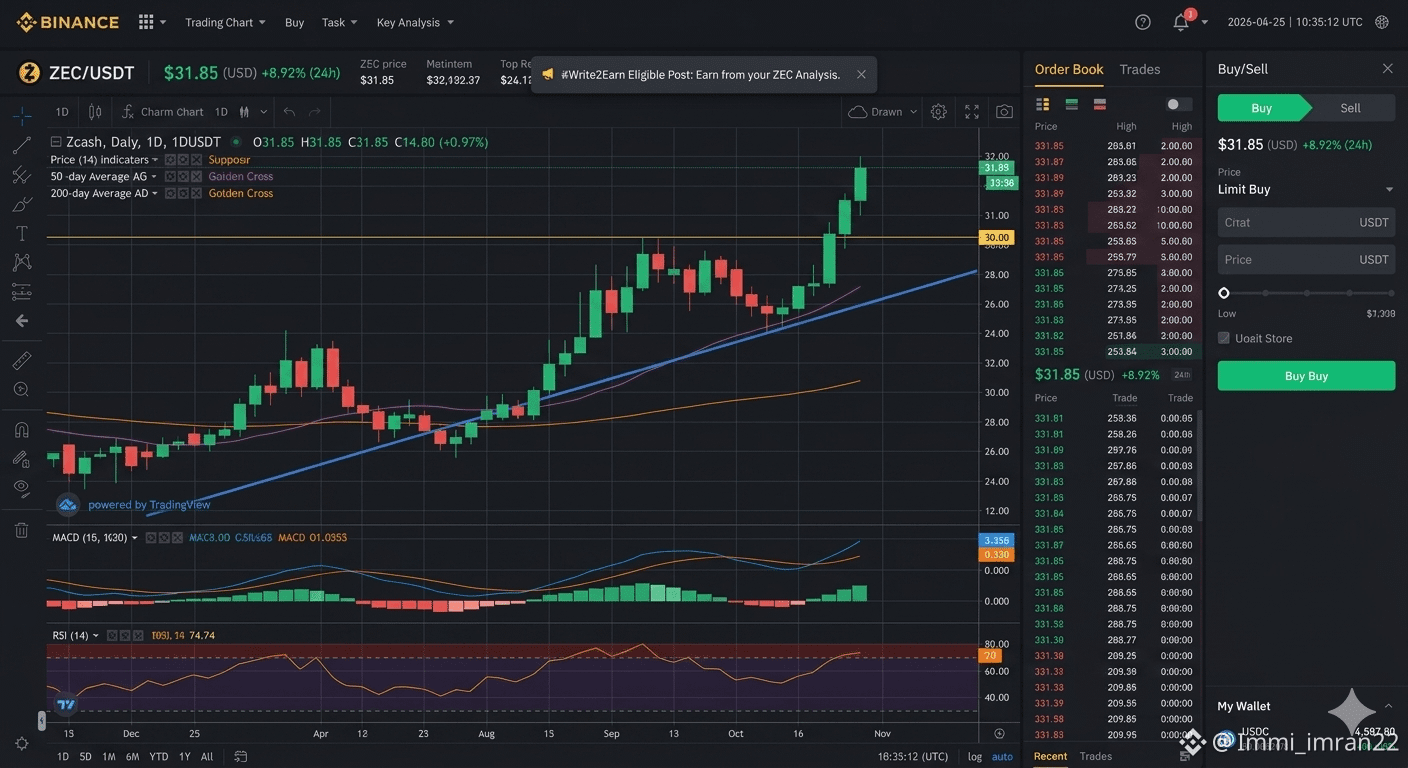Open the Task dropdown menu
This screenshot has height=768, width=1408.
[x=339, y=22]
